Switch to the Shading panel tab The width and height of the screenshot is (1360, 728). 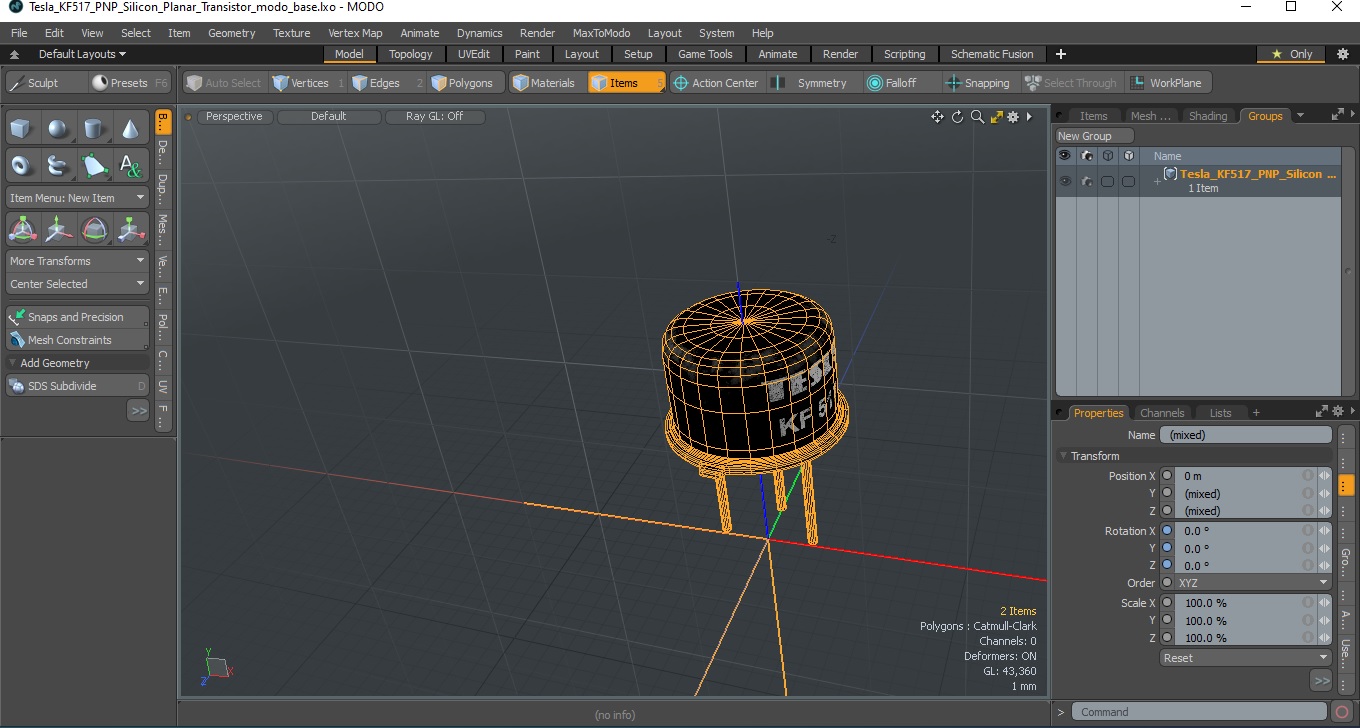click(x=1207, y=116)
